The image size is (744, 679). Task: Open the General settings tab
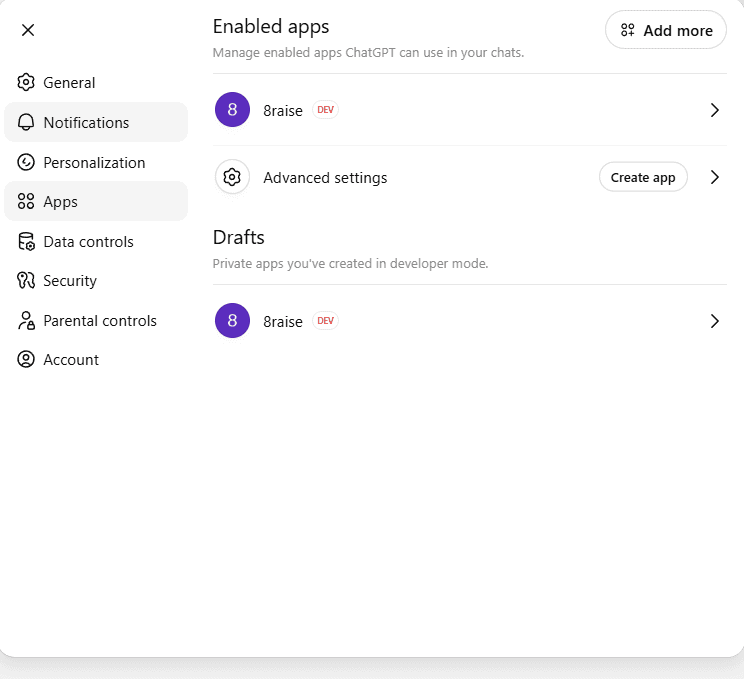point(96,83)
